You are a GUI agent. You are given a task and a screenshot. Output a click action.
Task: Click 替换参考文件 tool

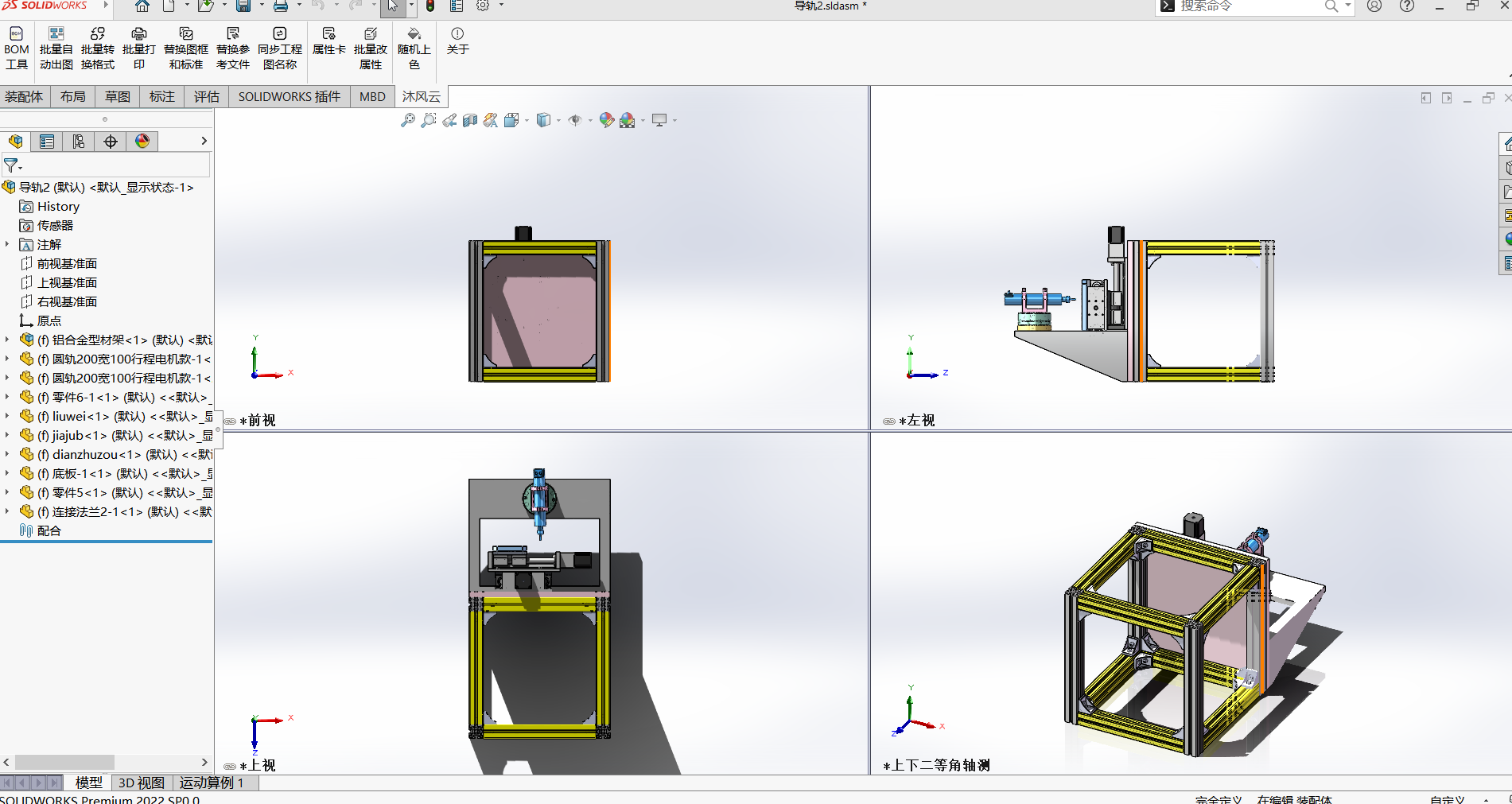click(x=233, y=48)
